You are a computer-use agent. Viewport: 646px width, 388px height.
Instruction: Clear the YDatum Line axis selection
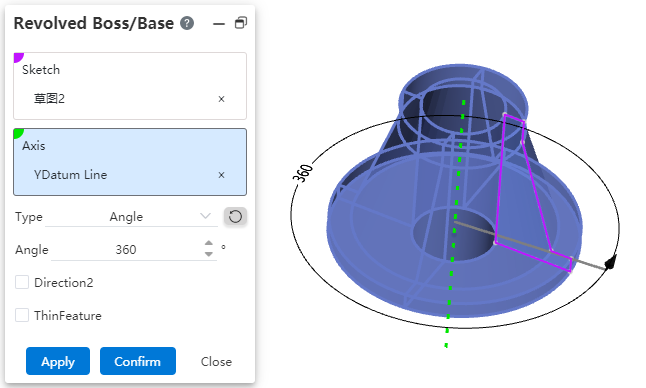click(x=221, y=175)
